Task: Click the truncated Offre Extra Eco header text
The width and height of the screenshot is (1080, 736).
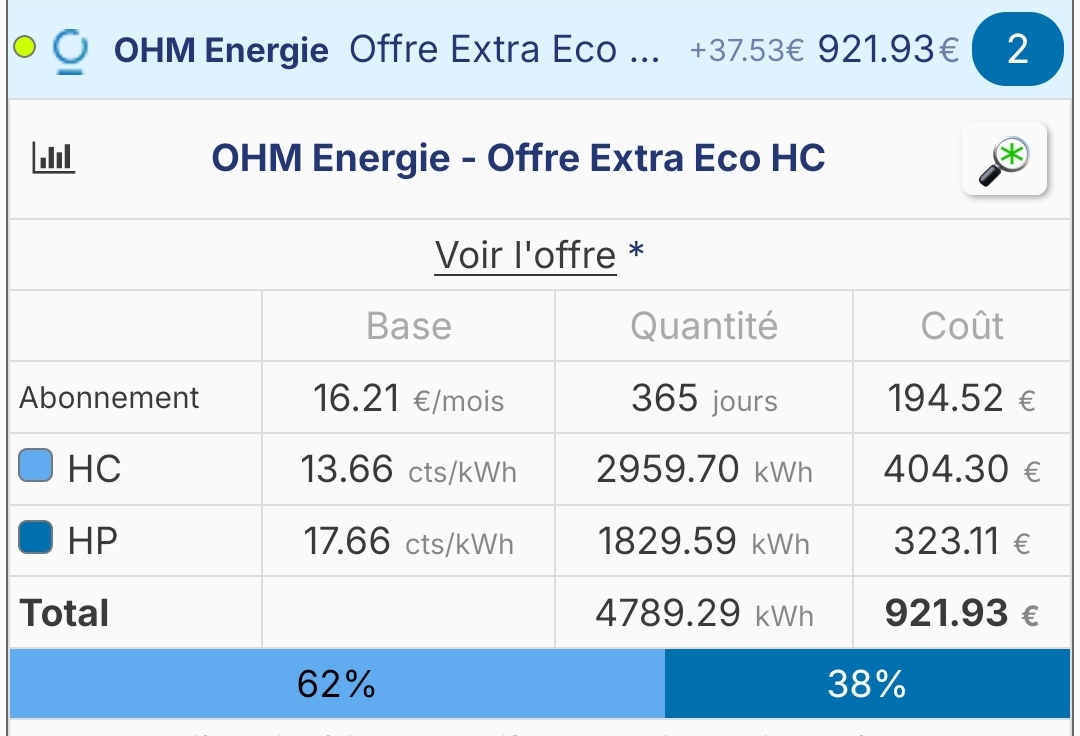Action: point(504,50)
